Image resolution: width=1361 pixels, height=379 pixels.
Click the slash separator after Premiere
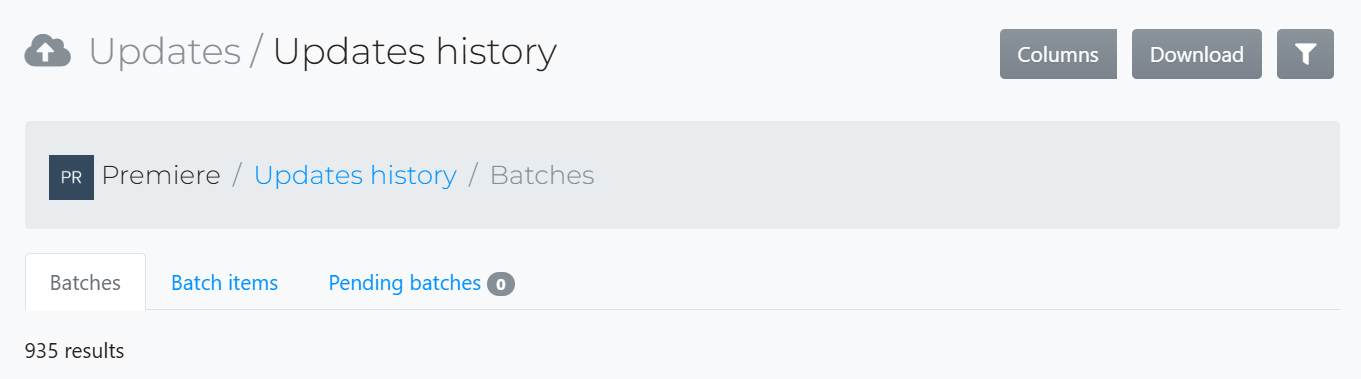pos(237,176)
